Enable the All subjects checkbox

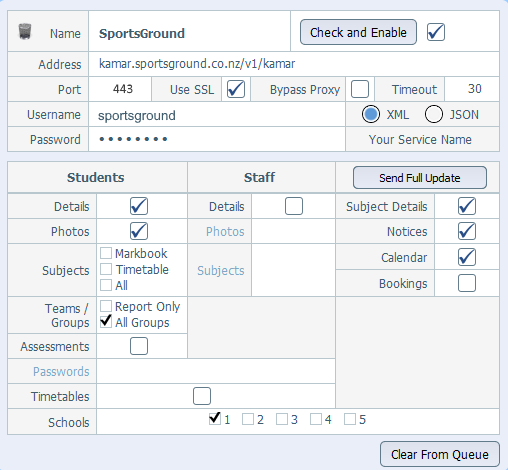point(106,285)
